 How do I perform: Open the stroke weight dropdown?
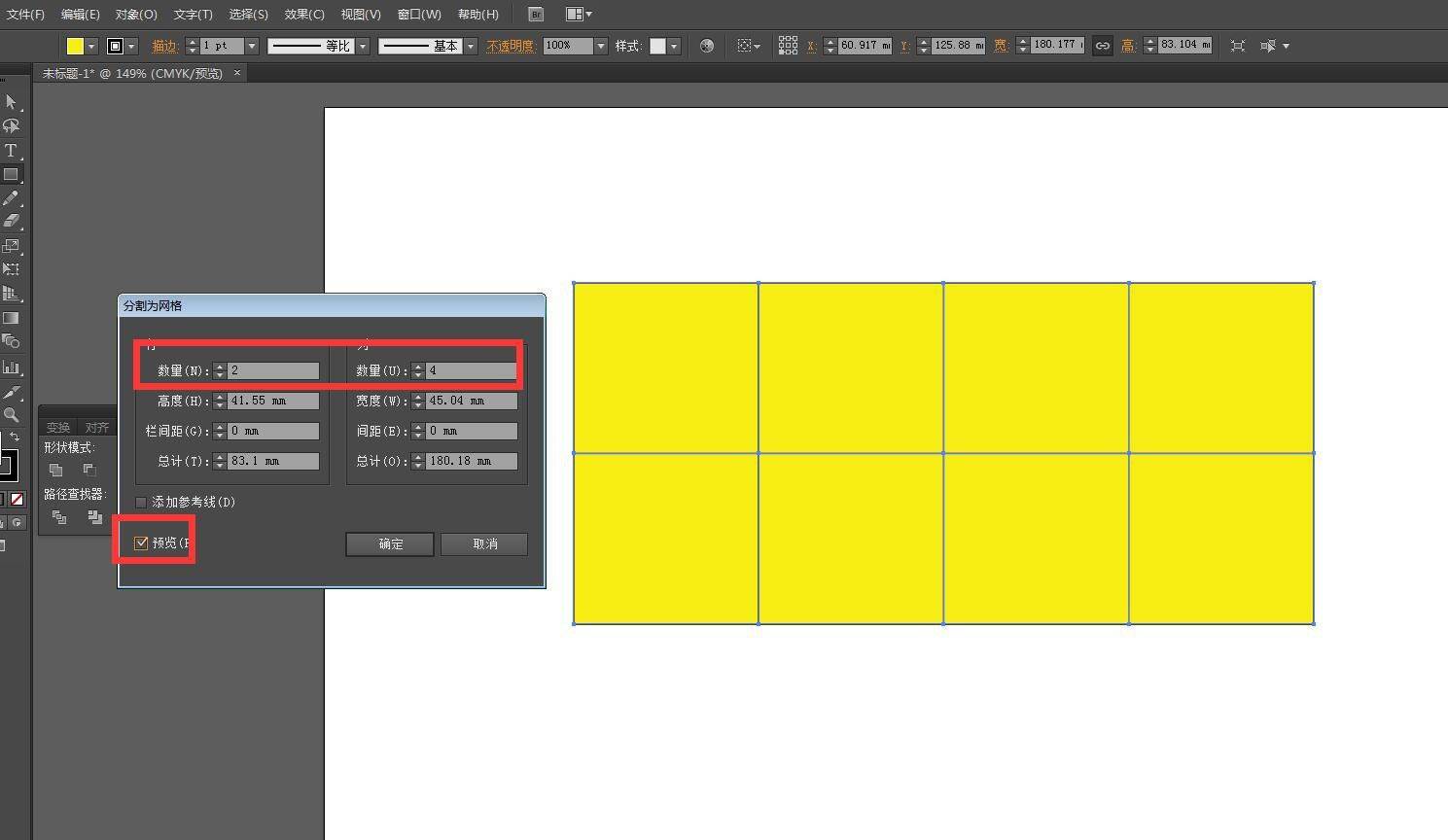(x=252, y=46)
